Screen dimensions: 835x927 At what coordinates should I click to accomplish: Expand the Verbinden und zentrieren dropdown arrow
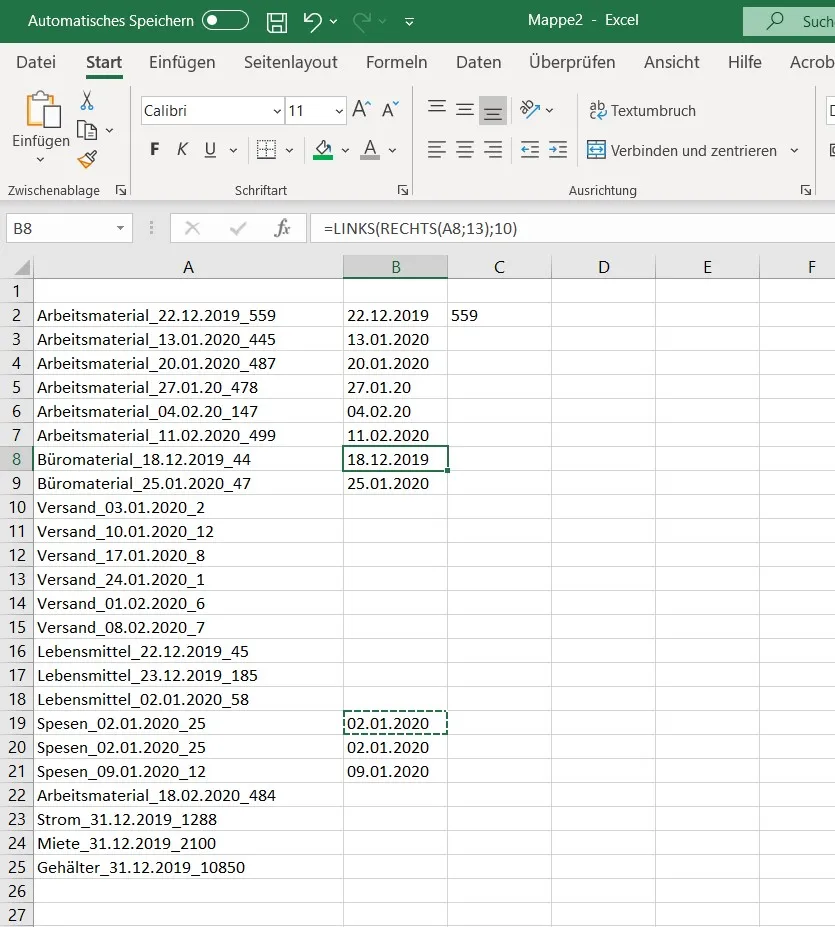pyautogui.click(x=794, y=151)
